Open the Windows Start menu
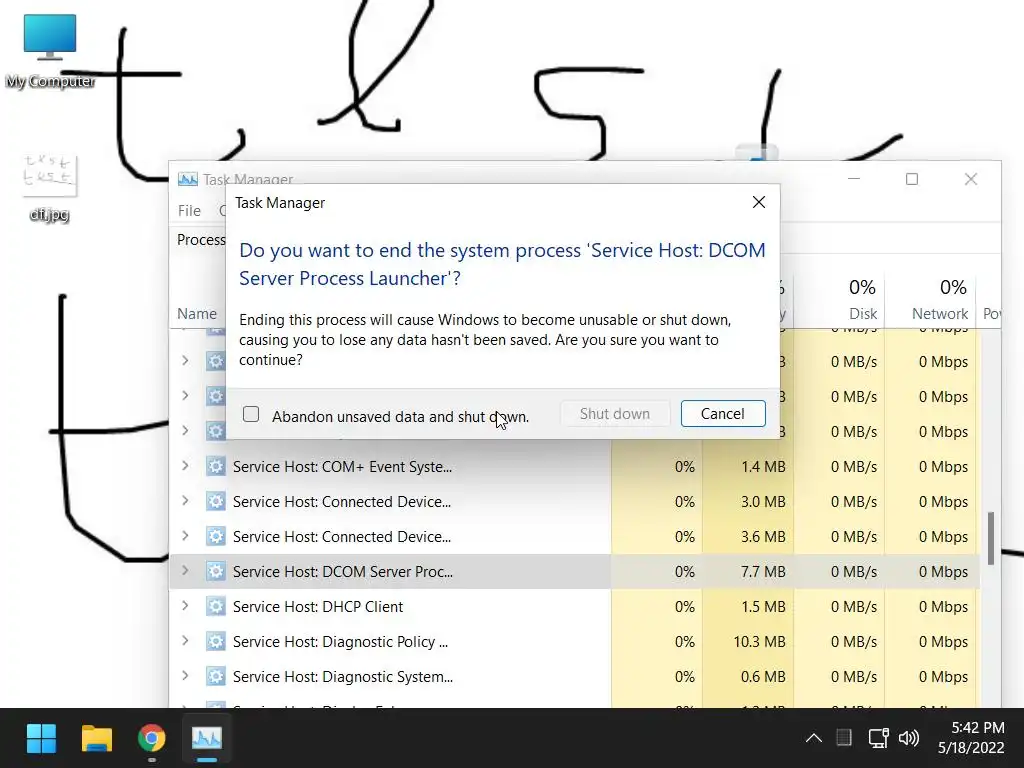 pos(41,739)
